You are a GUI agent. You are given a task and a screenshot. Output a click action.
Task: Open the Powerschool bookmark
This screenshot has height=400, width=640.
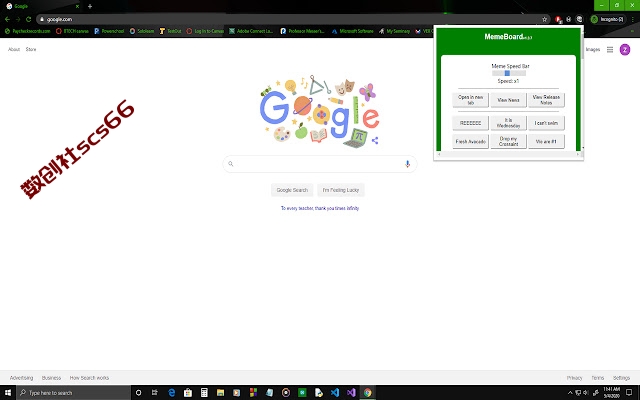pos(109,31)
